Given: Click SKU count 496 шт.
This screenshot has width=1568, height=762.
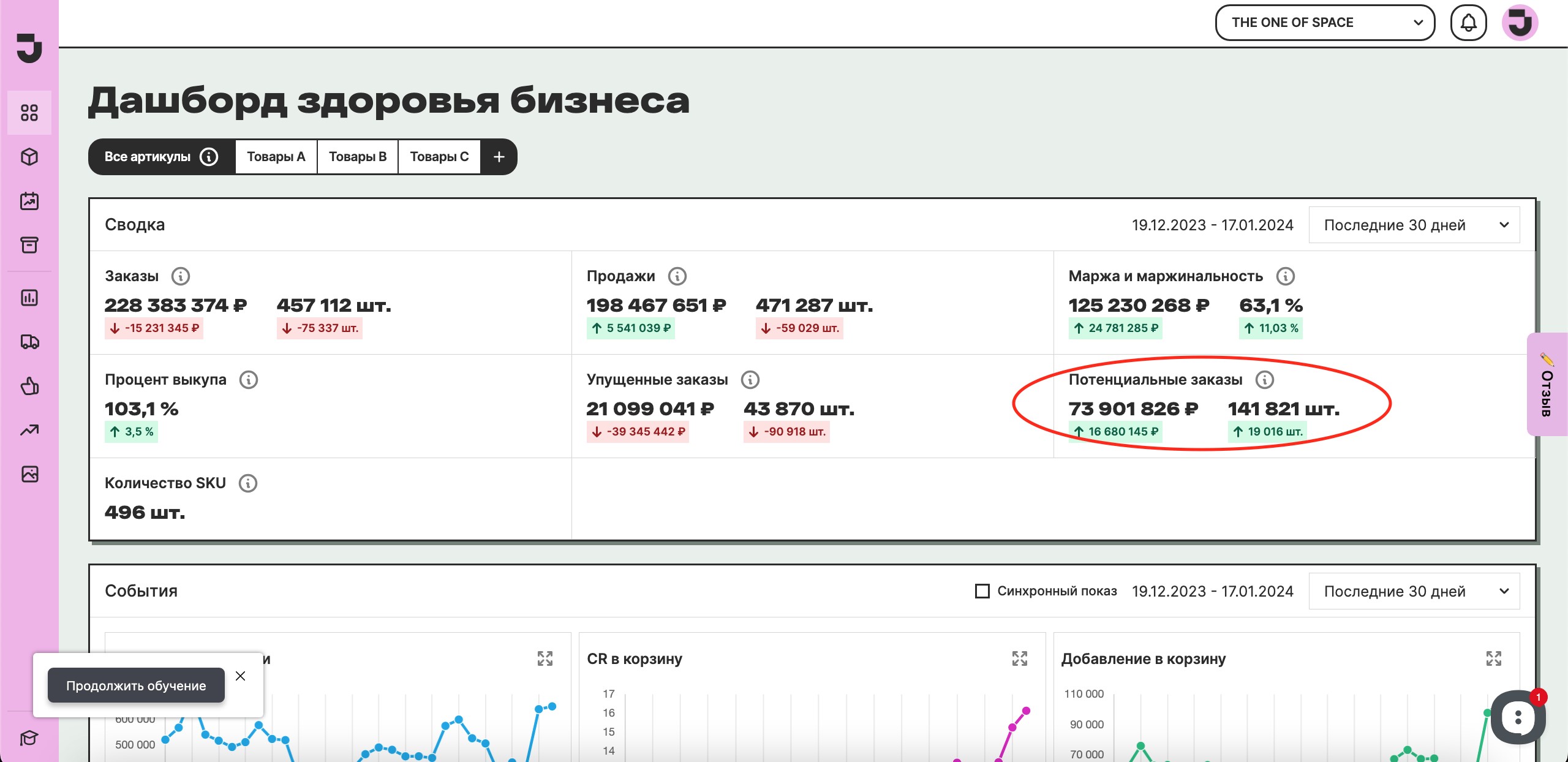Looking at the screenshot, I should coord(145,512).
